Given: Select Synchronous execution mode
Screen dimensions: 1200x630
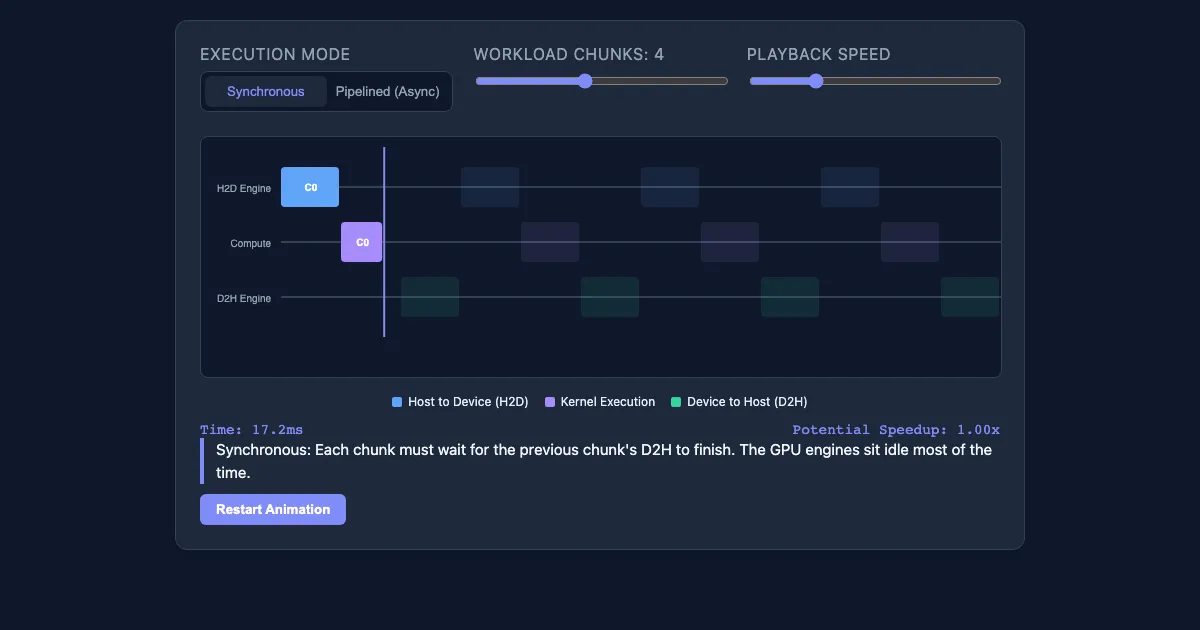Looking at the screenshot, I should coord(265,91).
